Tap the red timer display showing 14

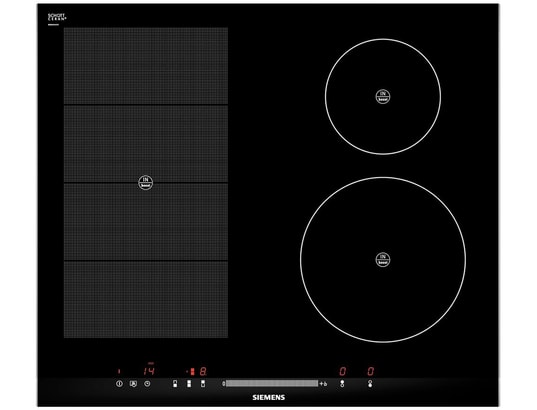coord(149,371)
